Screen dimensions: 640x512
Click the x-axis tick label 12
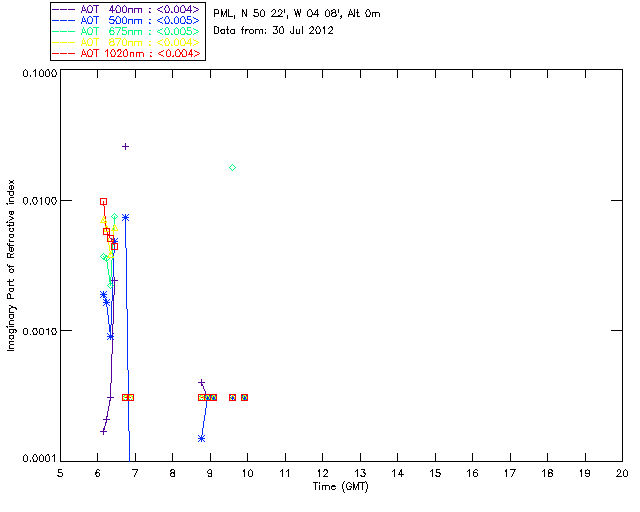[x=322, y=473]
